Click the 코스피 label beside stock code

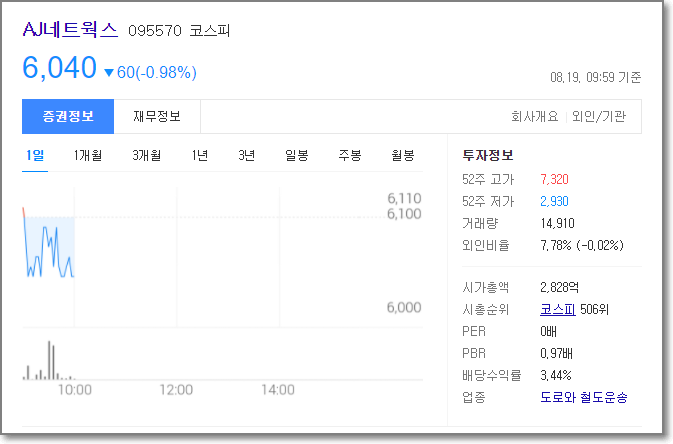point(209,30)
